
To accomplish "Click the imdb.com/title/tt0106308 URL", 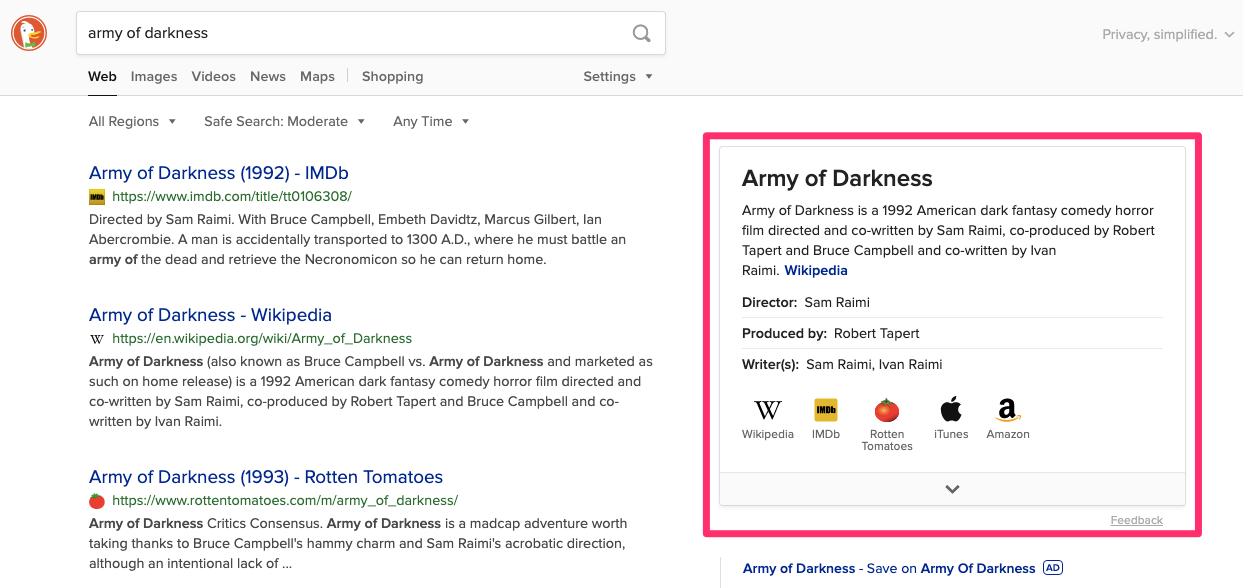I will [x=232, y=197].
